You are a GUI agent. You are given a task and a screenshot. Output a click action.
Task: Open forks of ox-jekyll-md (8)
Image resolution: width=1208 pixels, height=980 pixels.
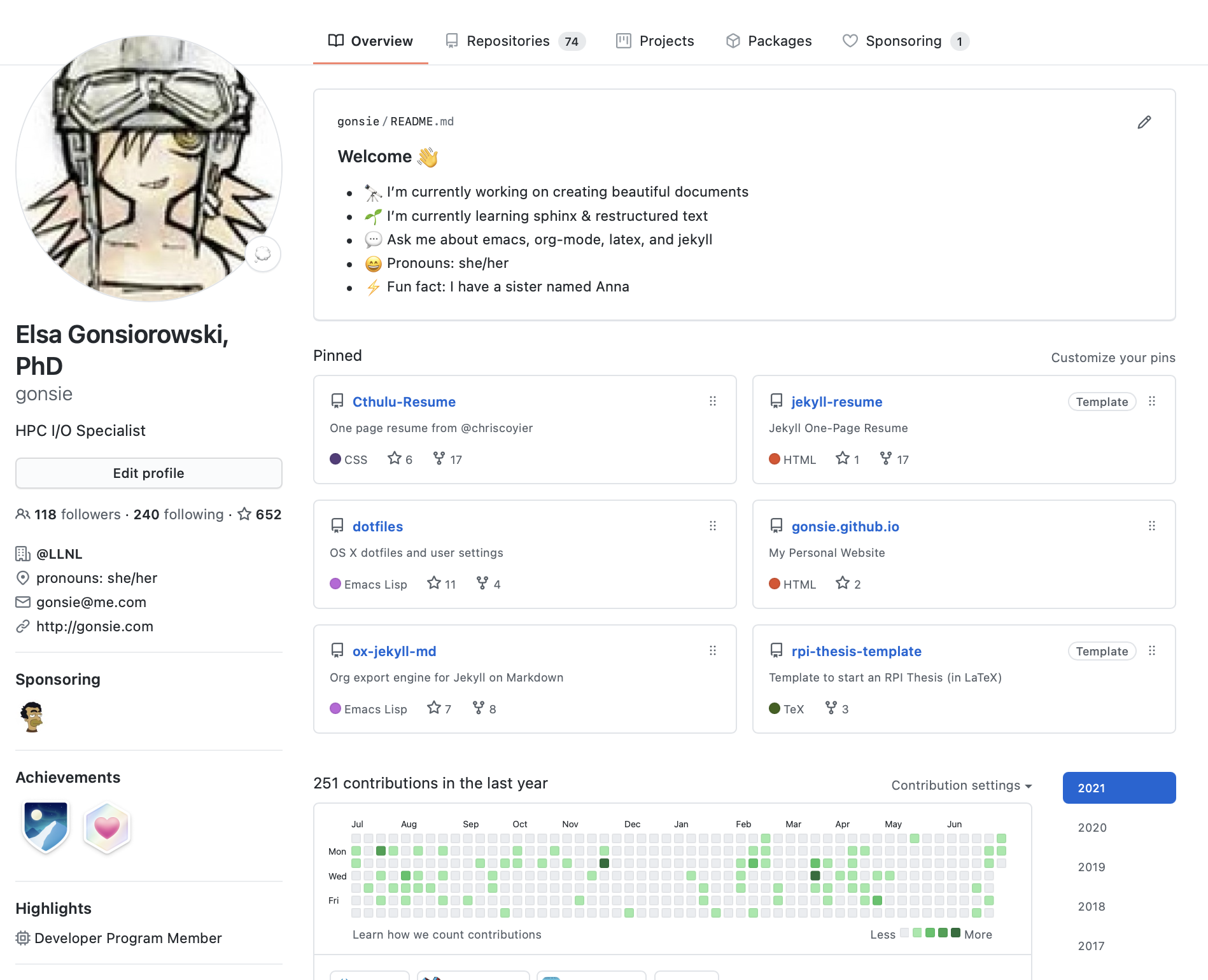point(484,708)
